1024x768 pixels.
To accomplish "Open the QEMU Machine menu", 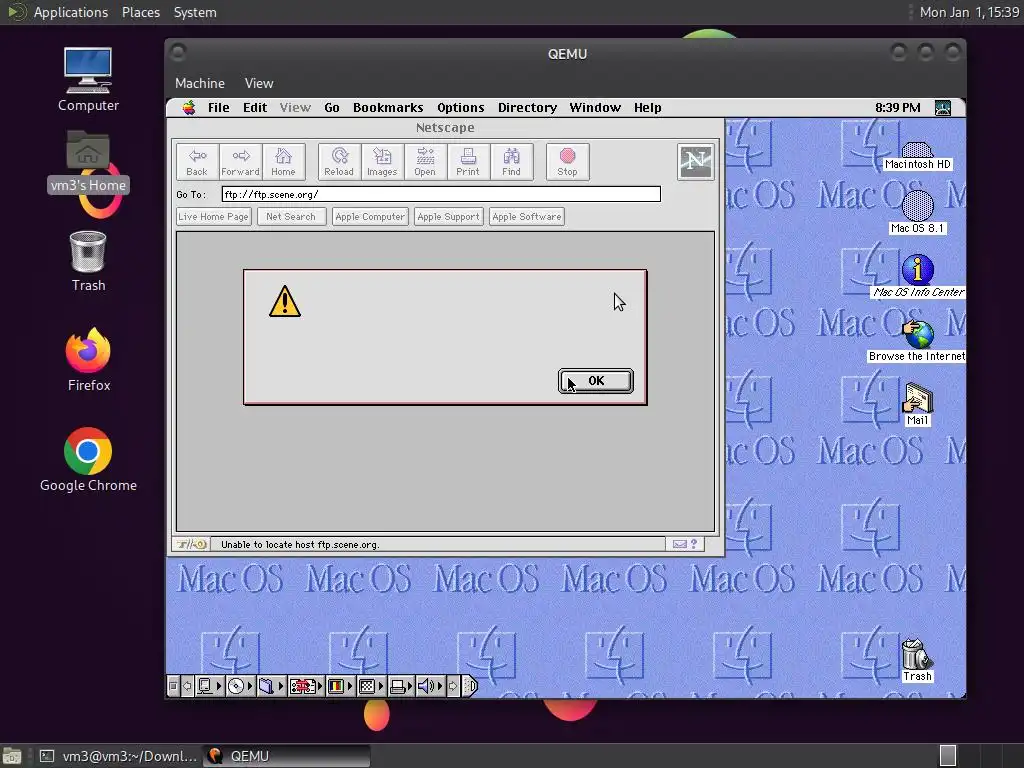I will [200, 83].
